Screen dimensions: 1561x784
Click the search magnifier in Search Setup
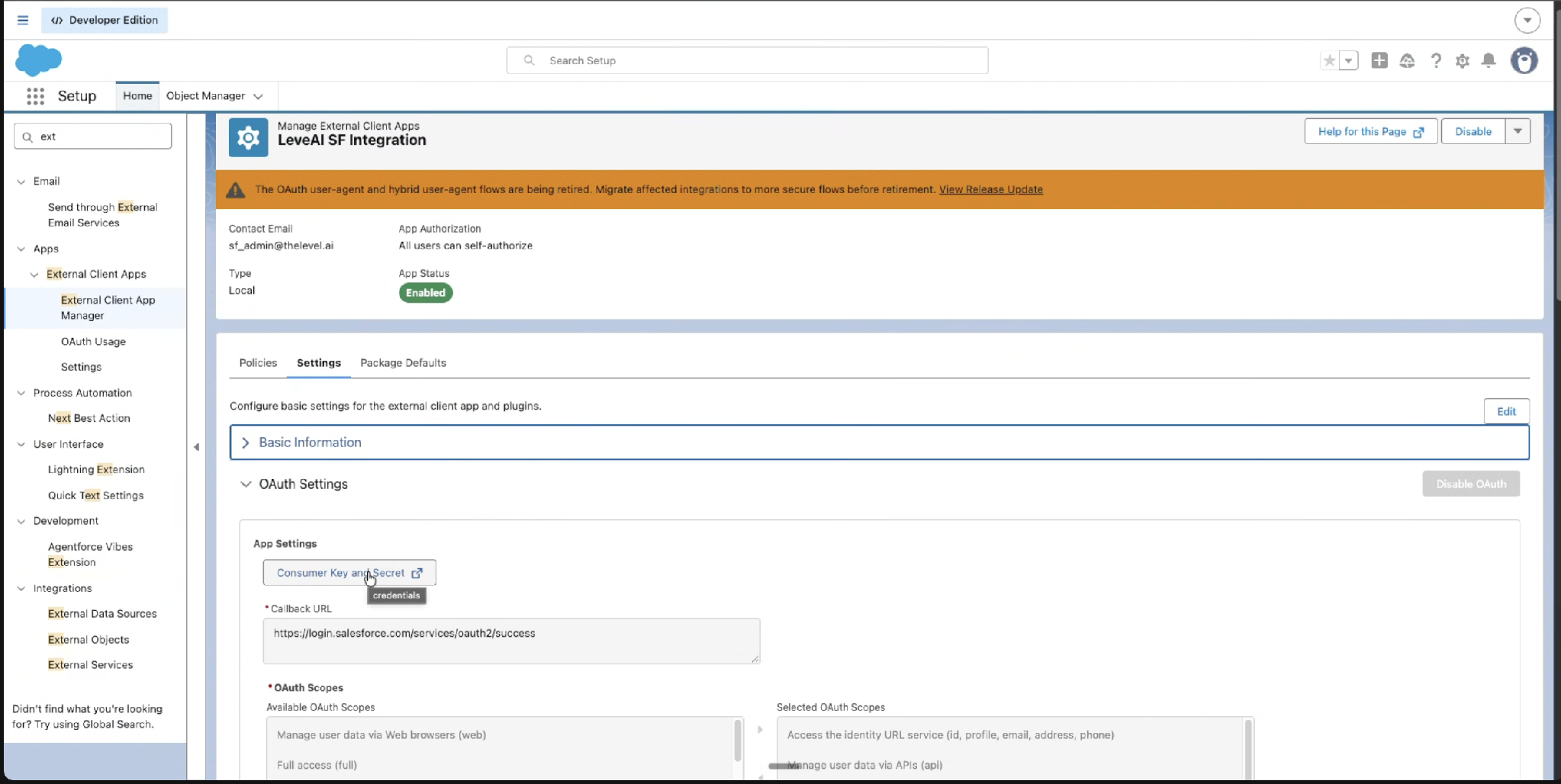(529, 60)
